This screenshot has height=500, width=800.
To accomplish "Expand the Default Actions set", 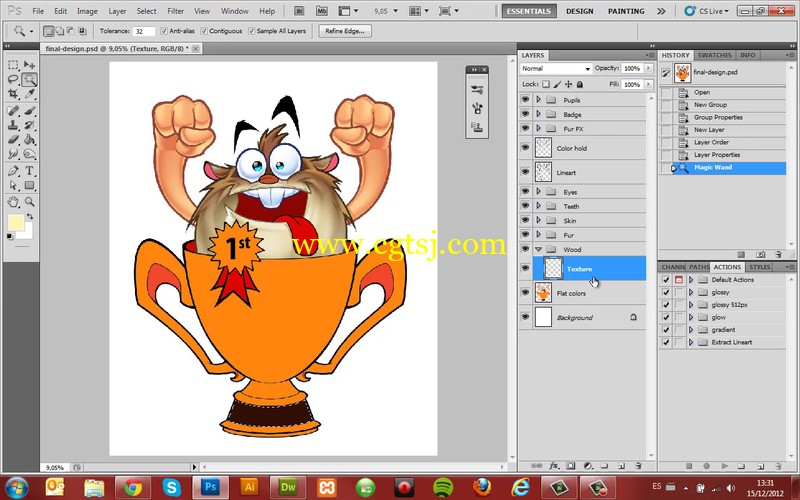I will pos(691,280).
